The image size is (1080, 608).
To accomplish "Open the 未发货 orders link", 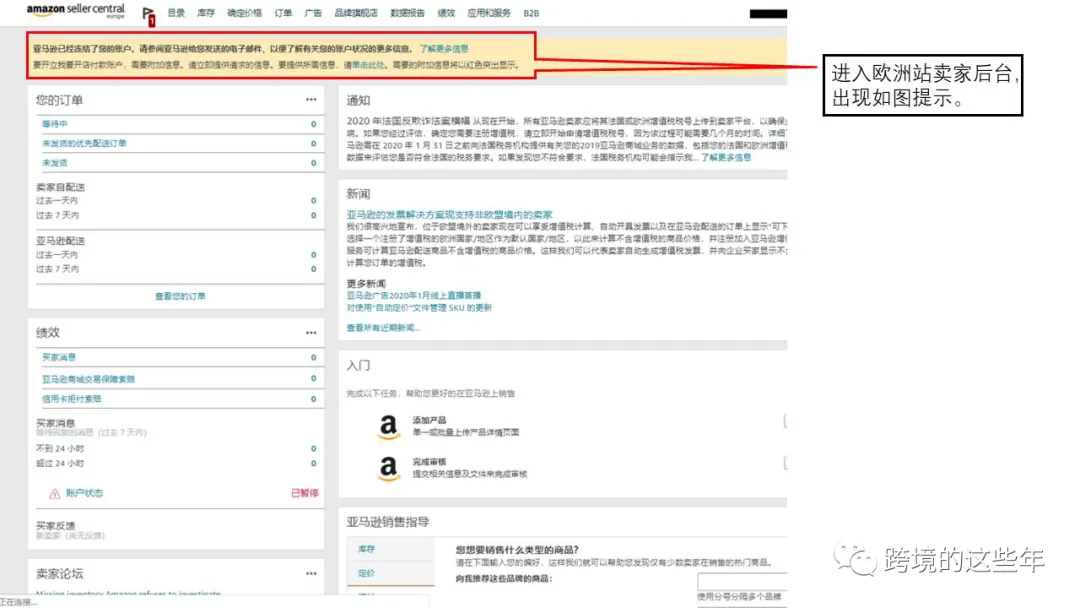I will point(54,163).
